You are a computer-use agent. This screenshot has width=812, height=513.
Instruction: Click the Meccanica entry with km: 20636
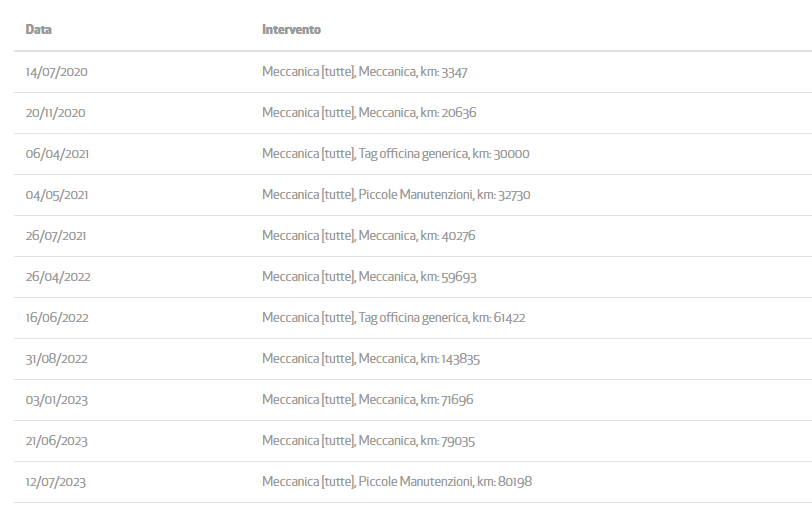[369, 113]
